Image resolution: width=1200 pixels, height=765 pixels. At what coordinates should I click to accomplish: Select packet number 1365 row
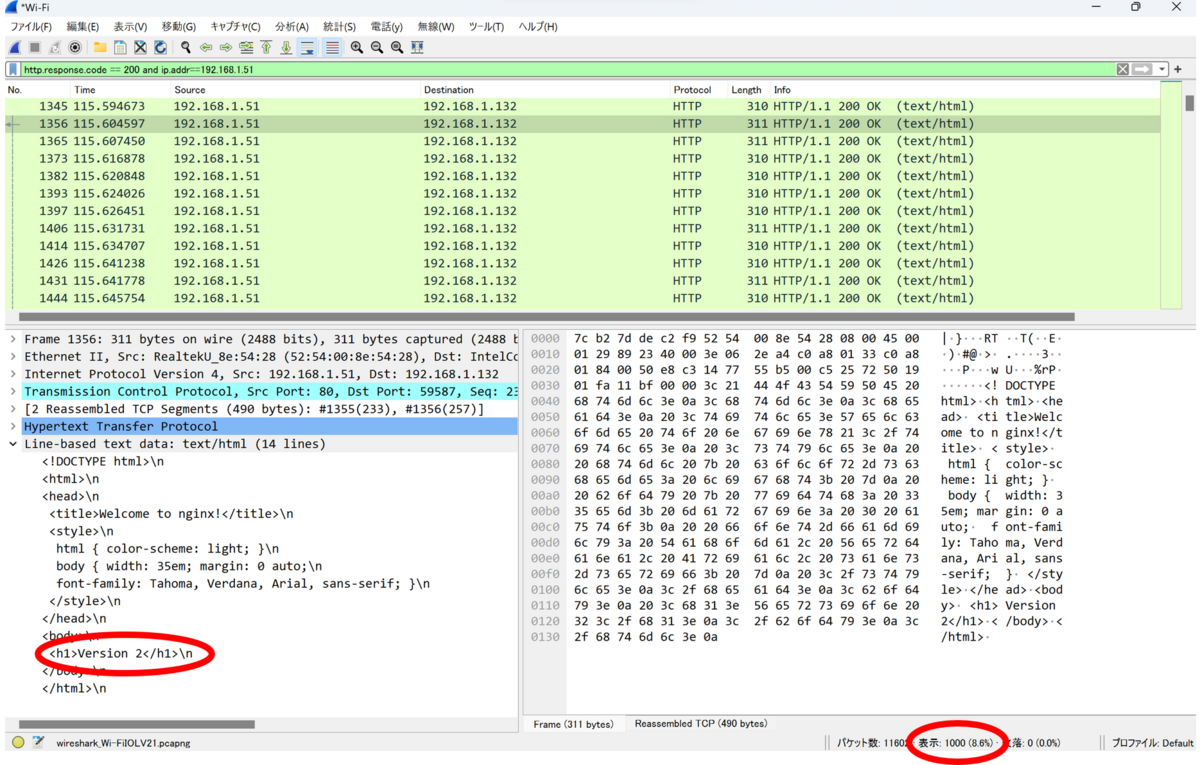[582, 141]
